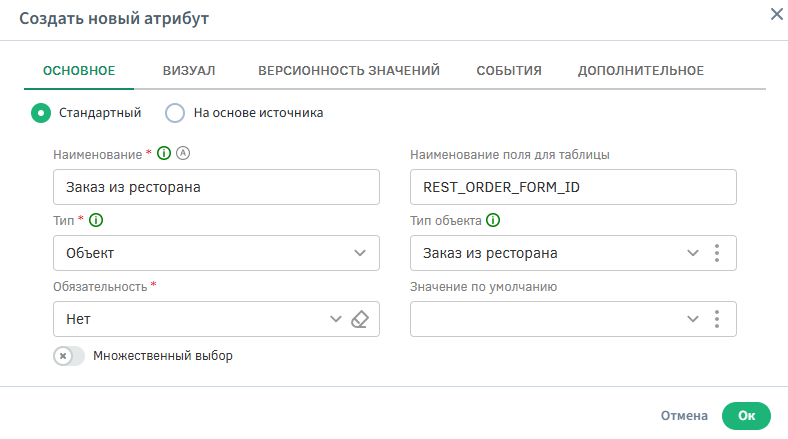This screenshot has width=788, height=439.
Task: Open three-dot menu for Тип объекта field
Action: click(717, 253)
